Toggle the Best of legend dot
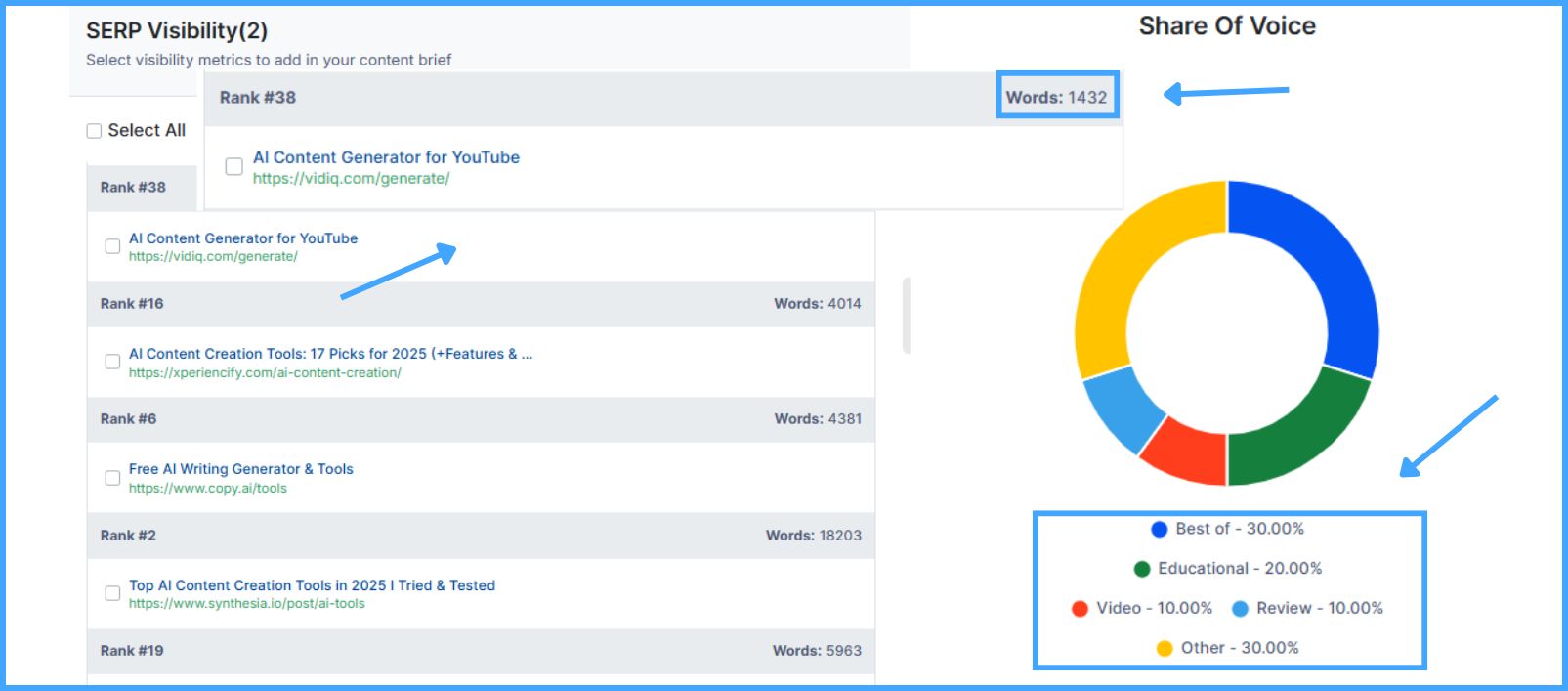The height and width of the screenshot is (691, 1568). [x=1160, y=530]
